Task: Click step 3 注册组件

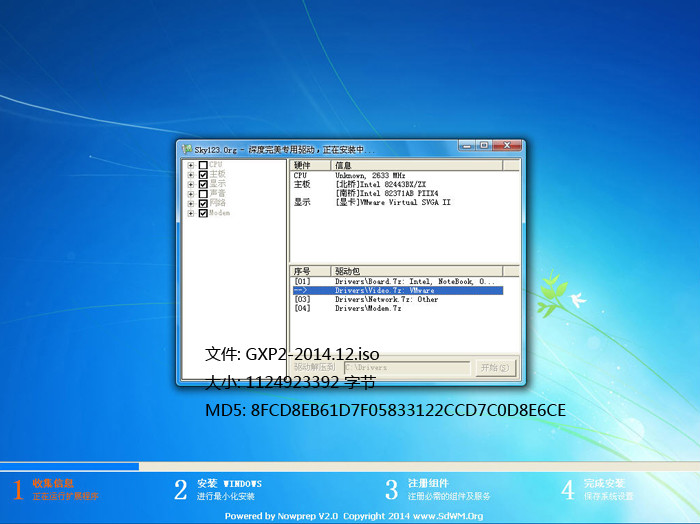Action: click(x=438, y=489)
